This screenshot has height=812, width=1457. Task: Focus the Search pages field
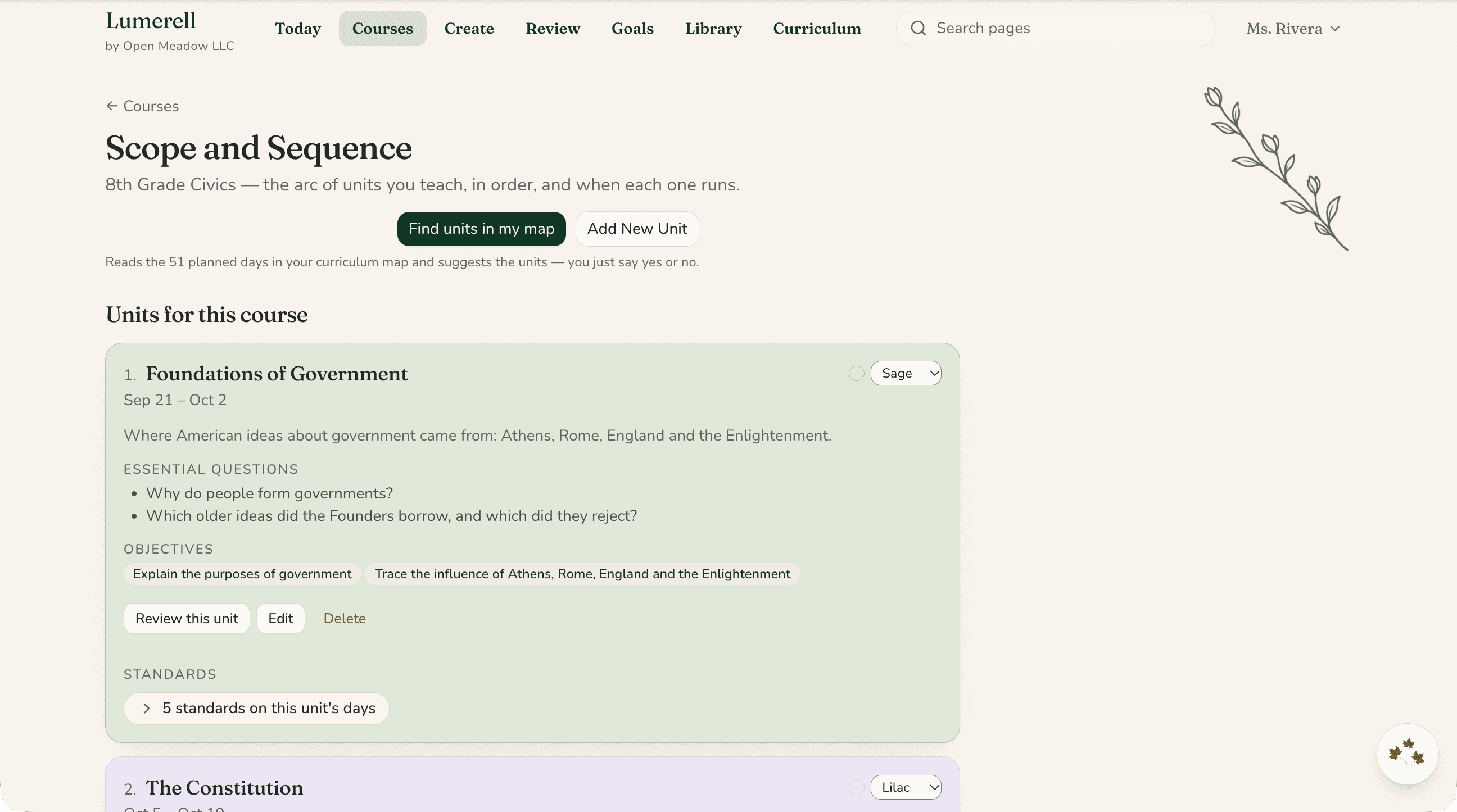pyautogui.click(x=1056, y=28)
